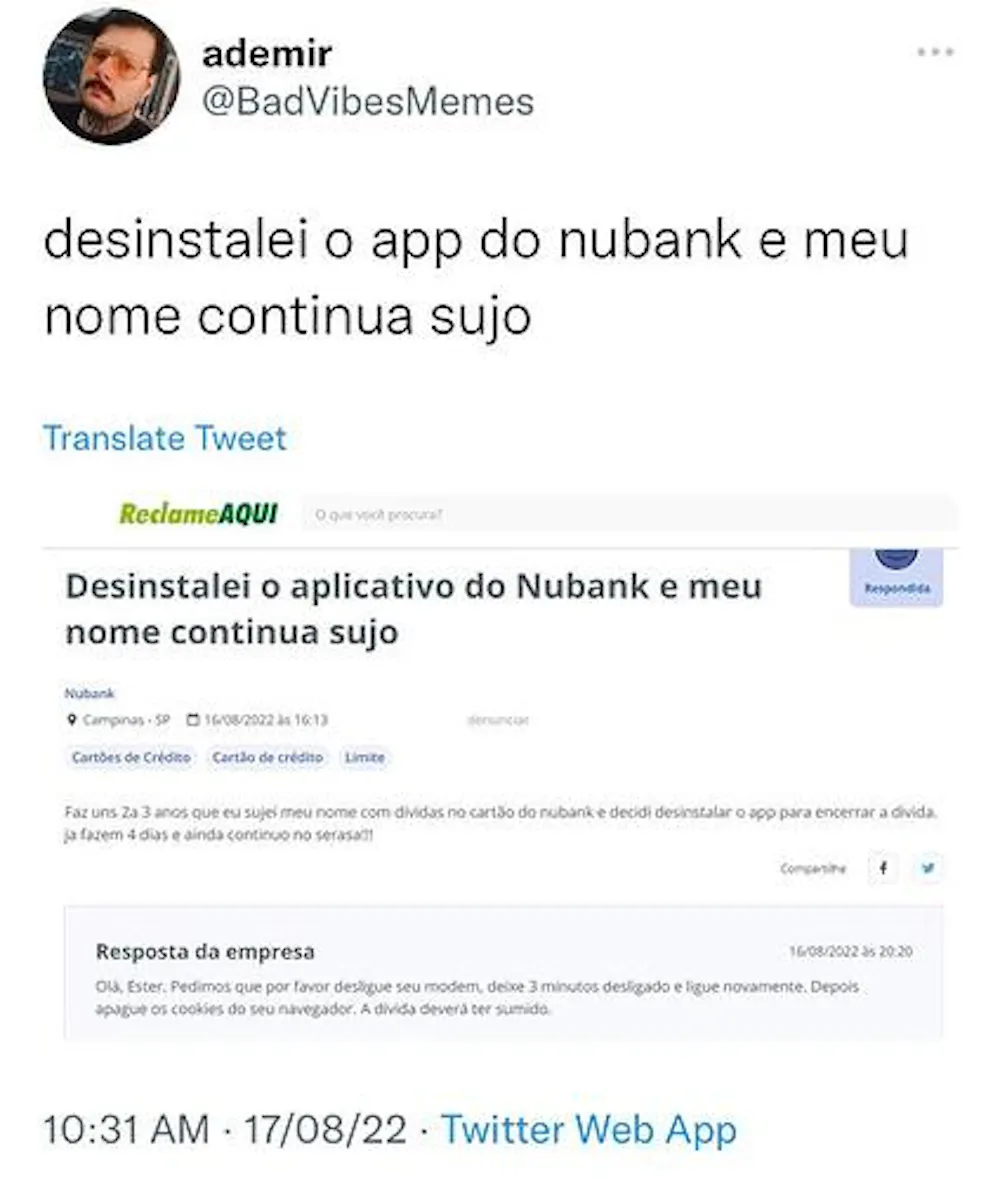The width and height of the screenshot is (1000, 1179).
Task: Click the Translate Tweet link
Action: [x=165, y=438]
